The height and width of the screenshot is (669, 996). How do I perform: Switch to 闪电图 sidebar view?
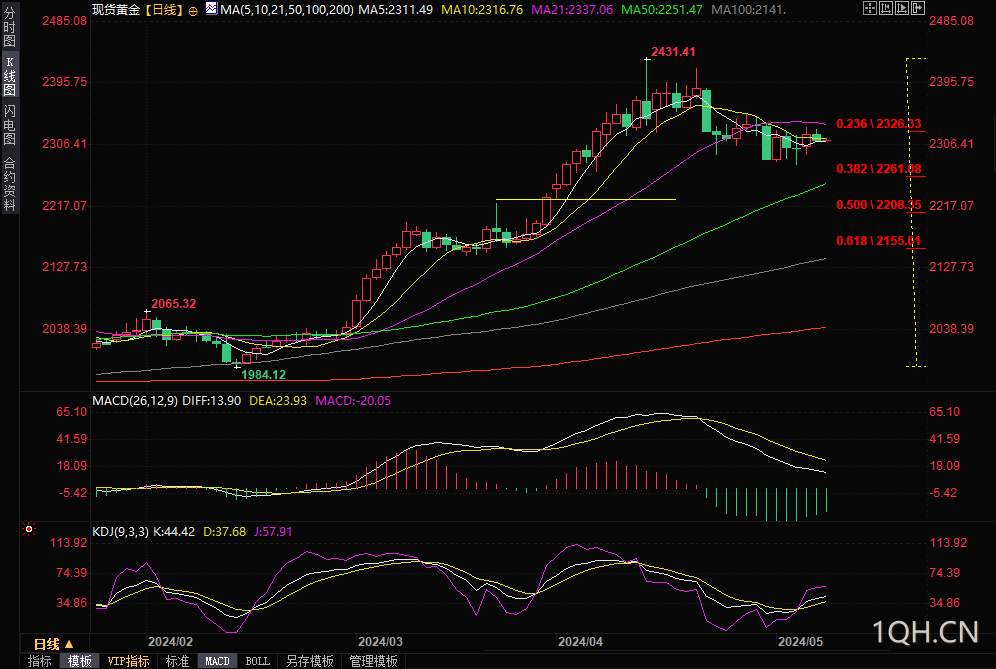(10, 125)
